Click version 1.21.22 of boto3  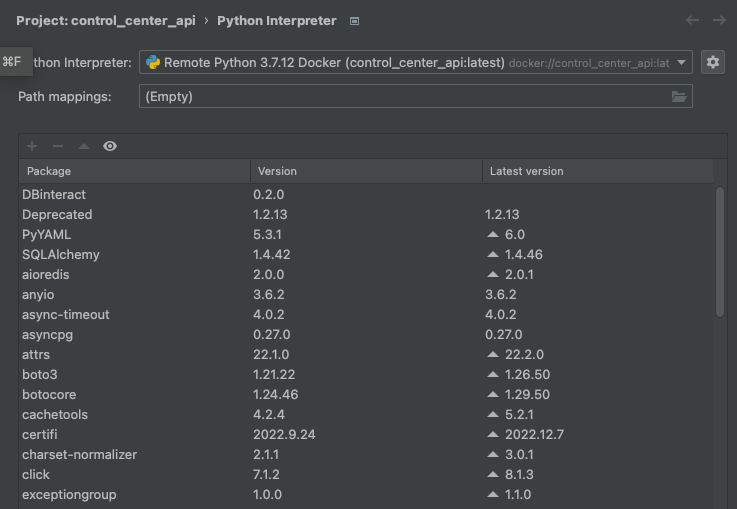[274, 375]
